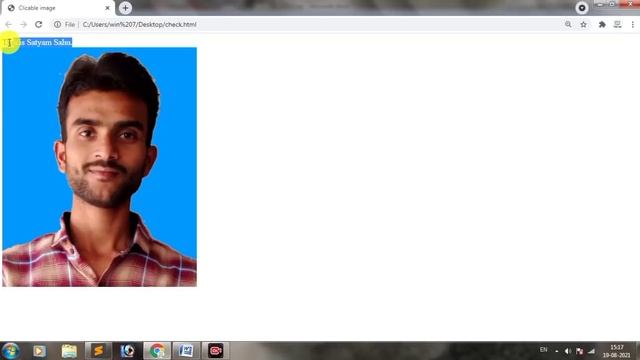Screen dimensions: 640x360
Task: Open the network signal tray icon
Action: (591, 351)
